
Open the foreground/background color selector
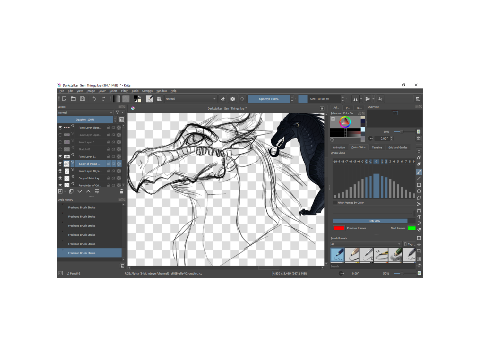[x=137, y=99]
